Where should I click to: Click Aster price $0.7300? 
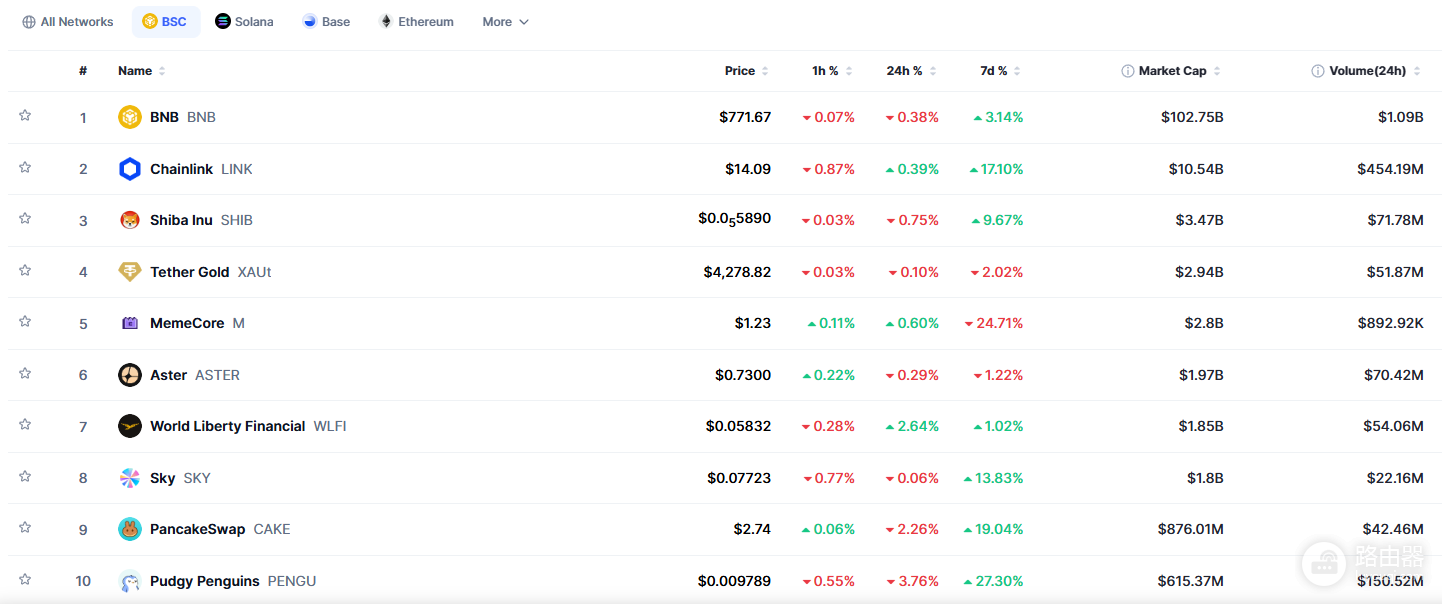743,375
